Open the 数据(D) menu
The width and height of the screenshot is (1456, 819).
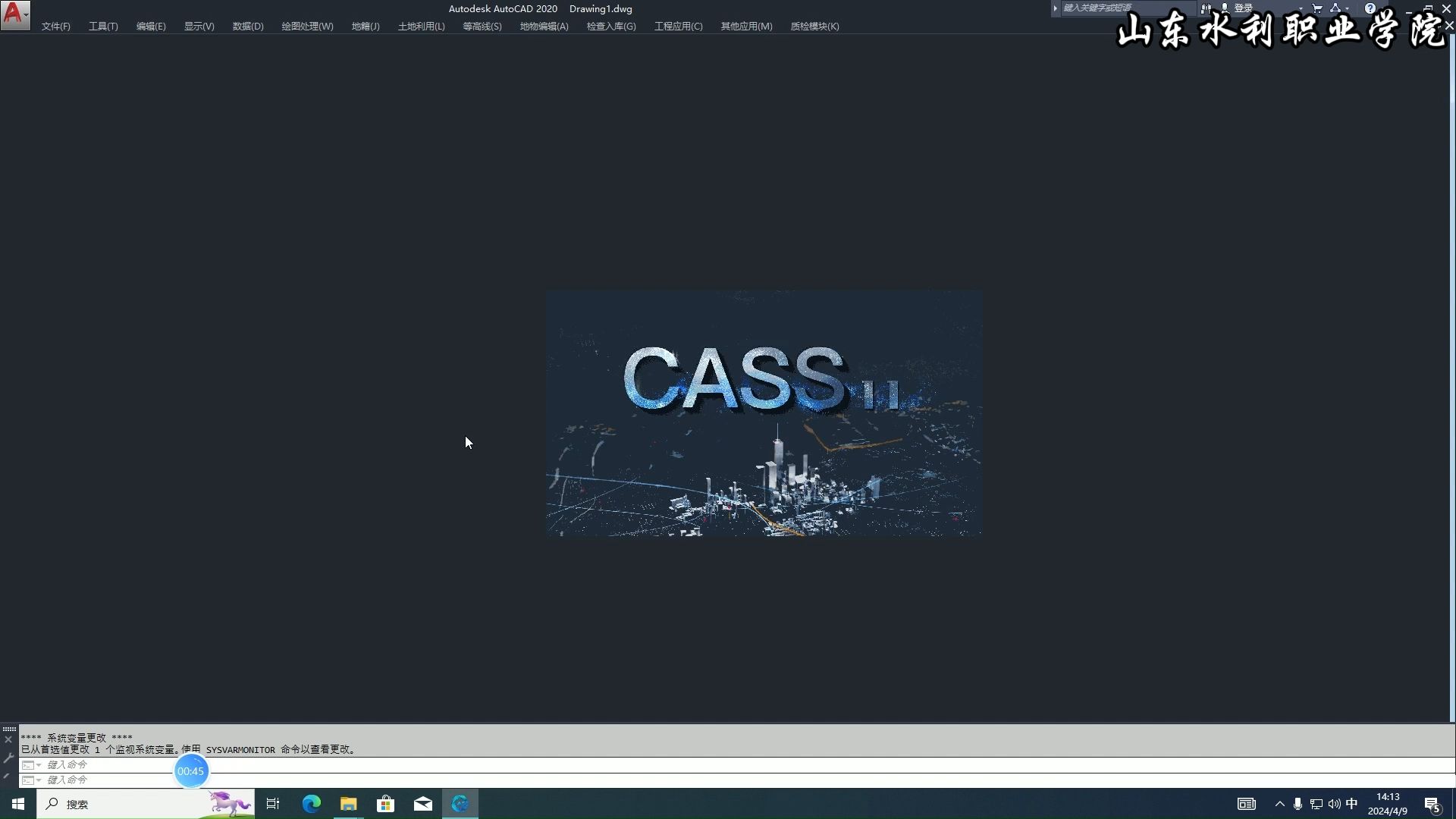(x=248, y=27)
